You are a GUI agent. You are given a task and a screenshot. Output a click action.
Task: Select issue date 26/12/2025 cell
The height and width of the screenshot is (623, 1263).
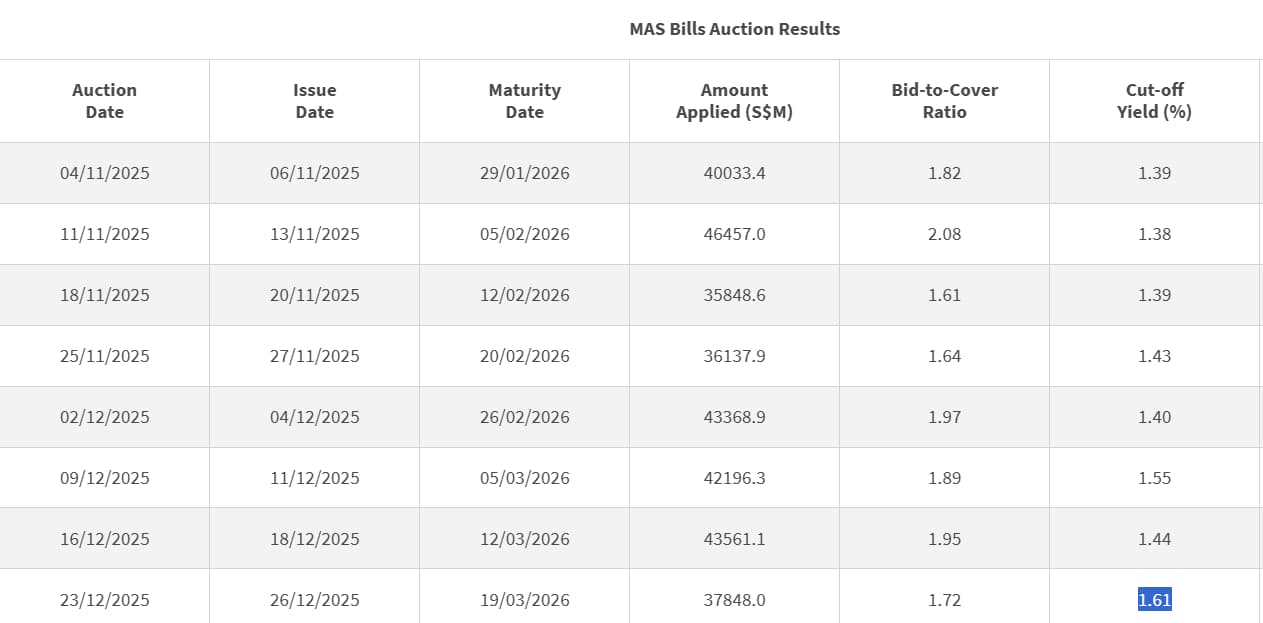pos(314,600)
